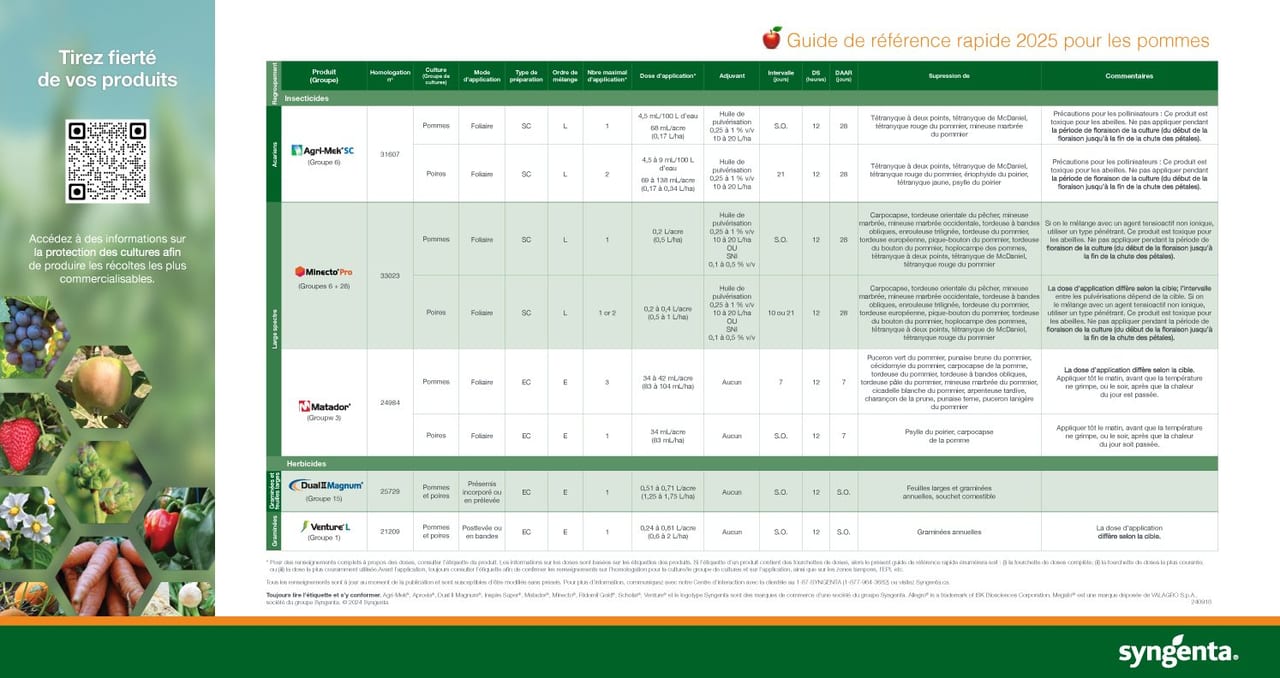1280x678 pixels.
Task: Click the 'Acariens' vertical group label
Action: pyautogui.click(x=273, y=154)
